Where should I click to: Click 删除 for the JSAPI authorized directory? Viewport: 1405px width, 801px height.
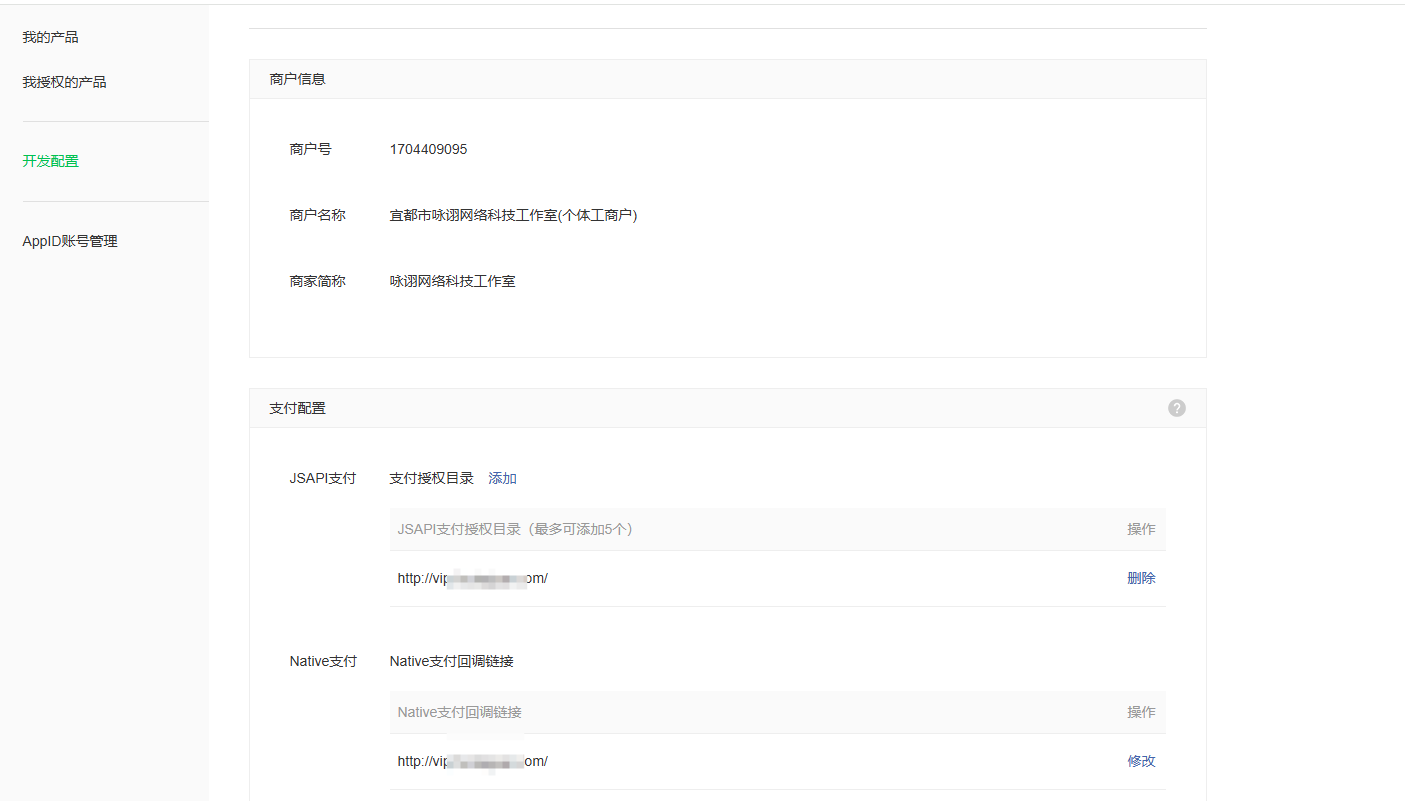(1141, 578)
